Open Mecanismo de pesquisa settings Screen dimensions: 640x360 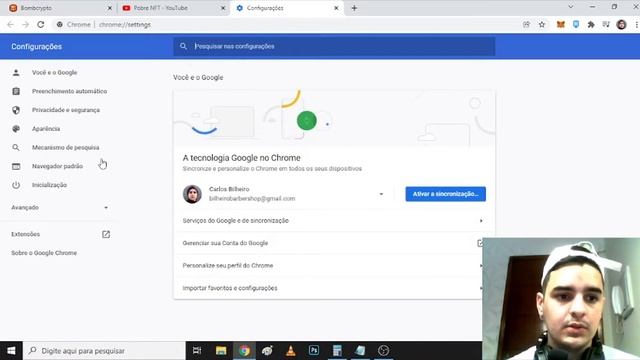click(65, 148)
